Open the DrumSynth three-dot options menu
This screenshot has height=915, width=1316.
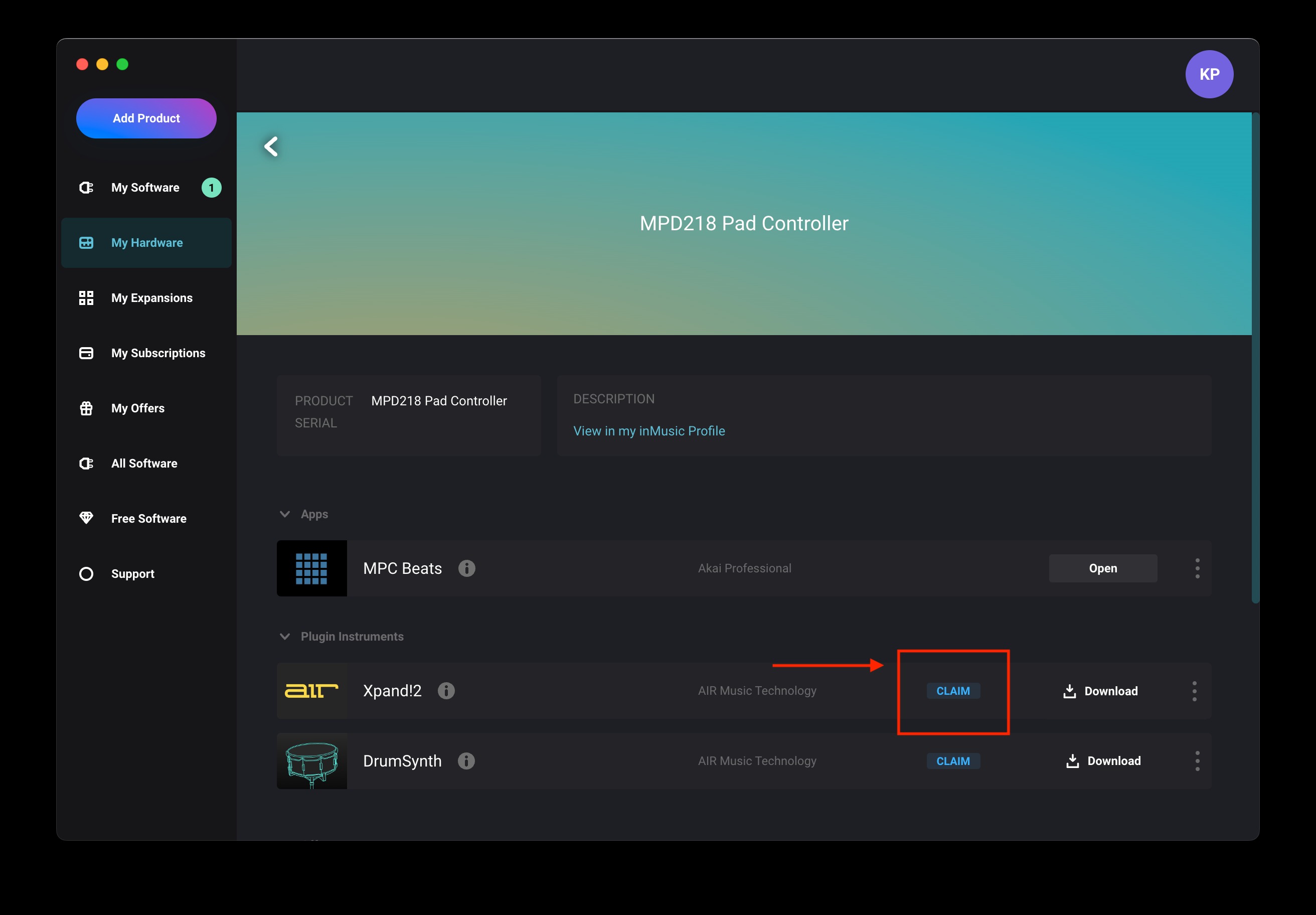point(1197,761)
